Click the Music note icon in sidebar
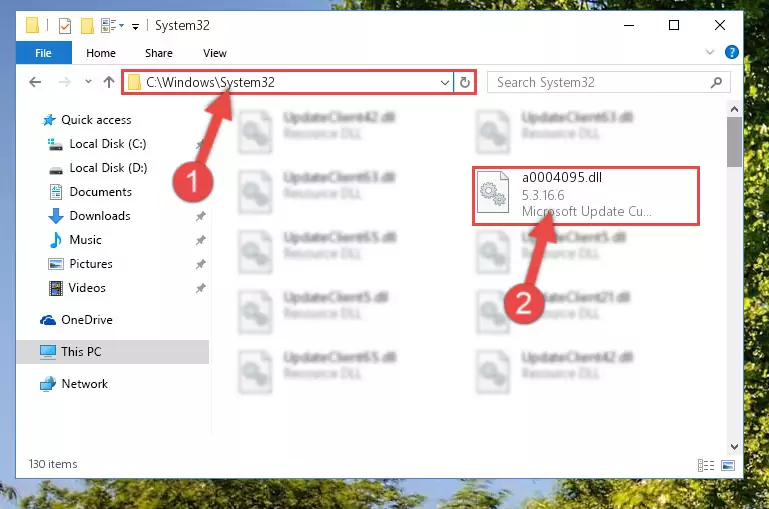 55,240
